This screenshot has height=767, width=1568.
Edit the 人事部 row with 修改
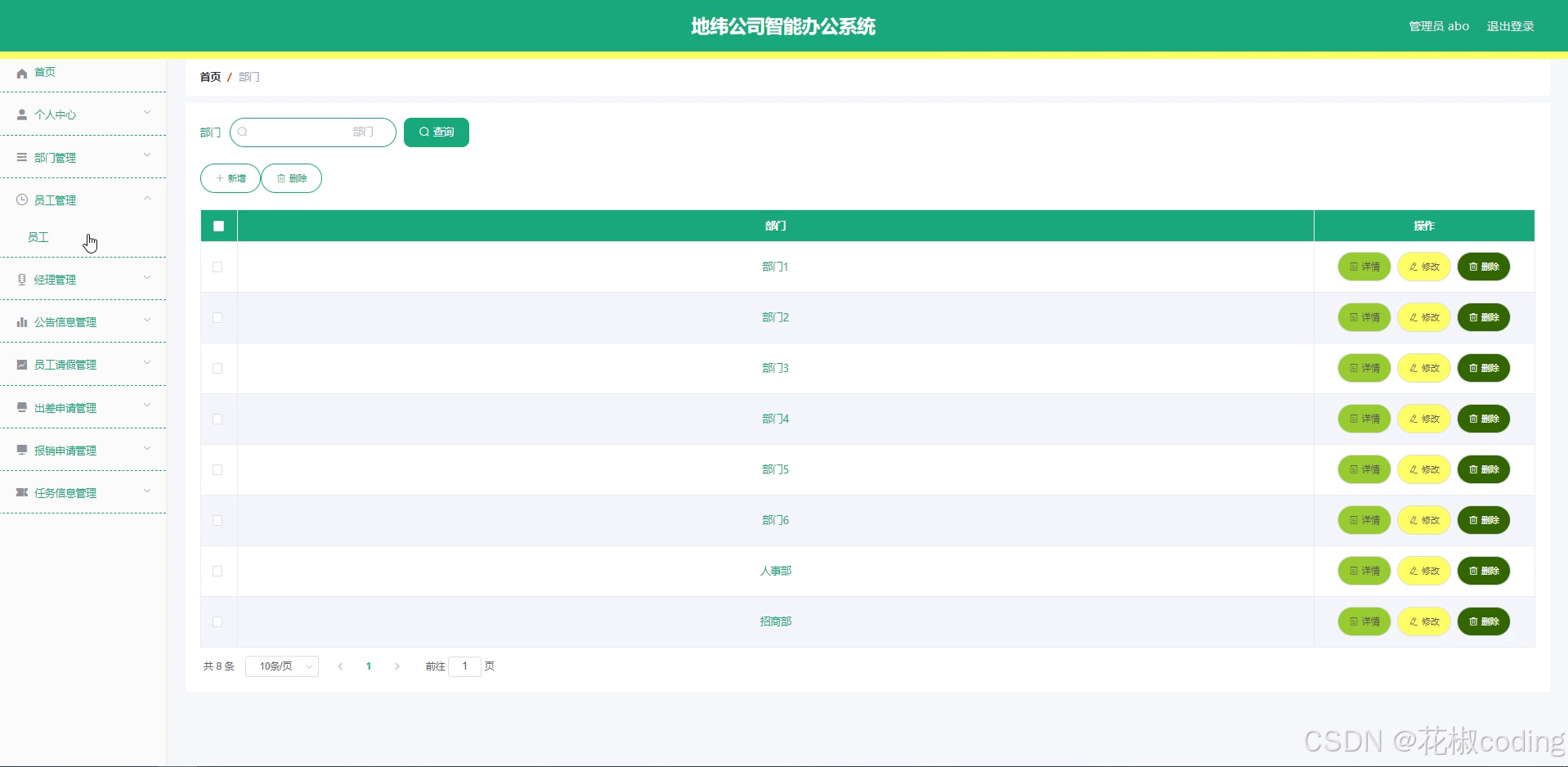tap(1423, 571)
